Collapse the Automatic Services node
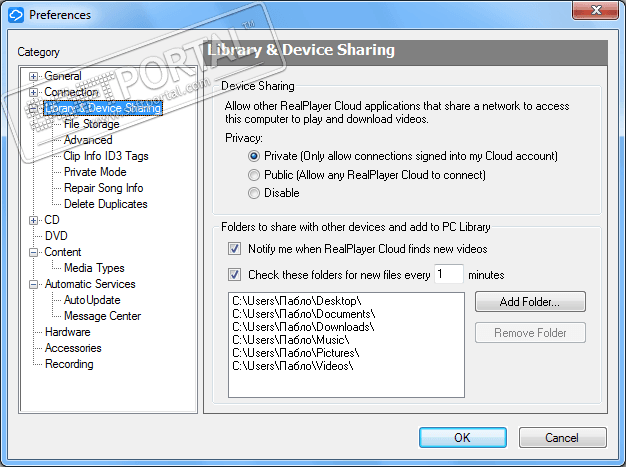Image resolution: width=626 pixels, height=467 pixels. pos(34,284)
